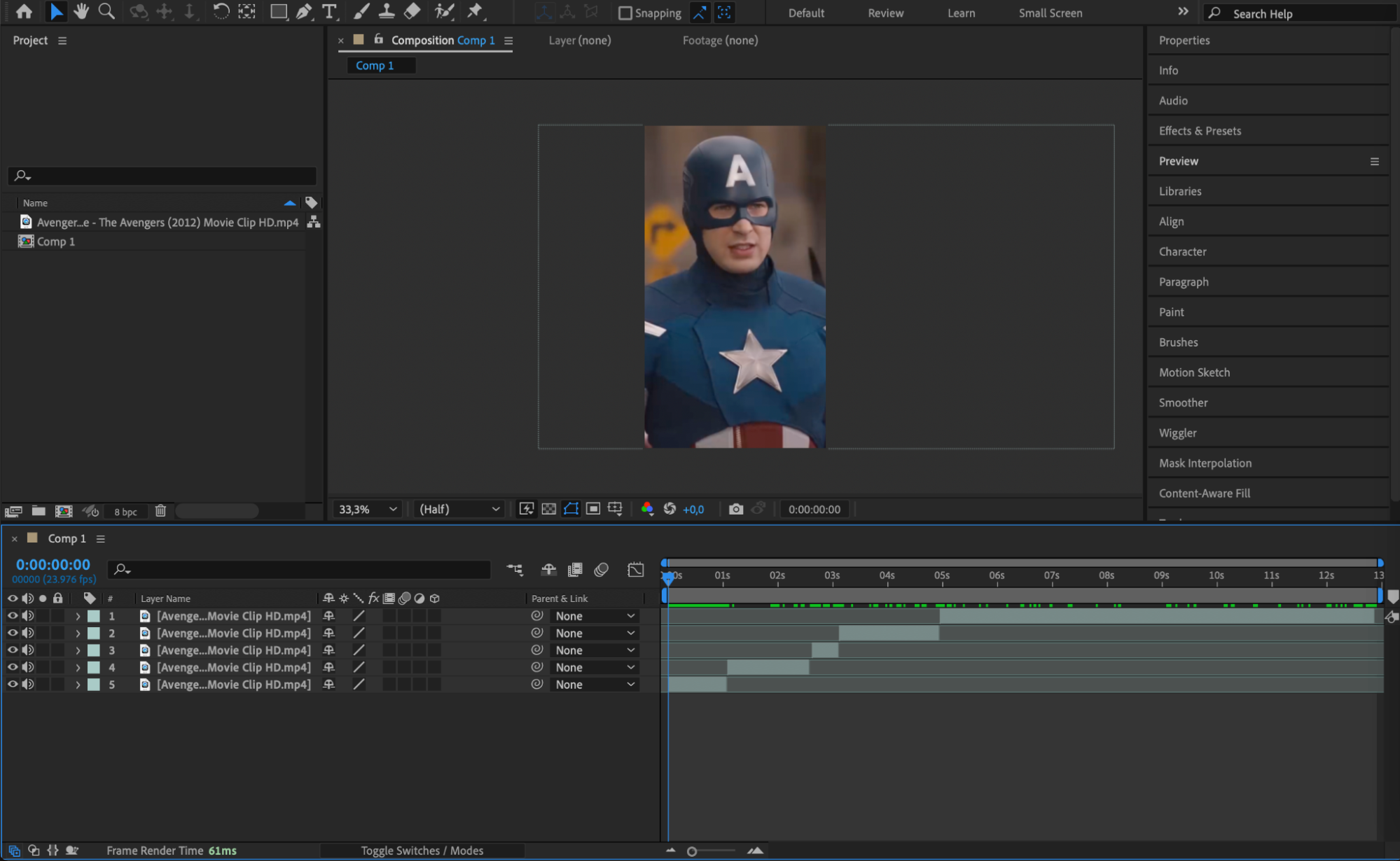Open the 33,3% magnification dropdown

click(x=368, y=509)
